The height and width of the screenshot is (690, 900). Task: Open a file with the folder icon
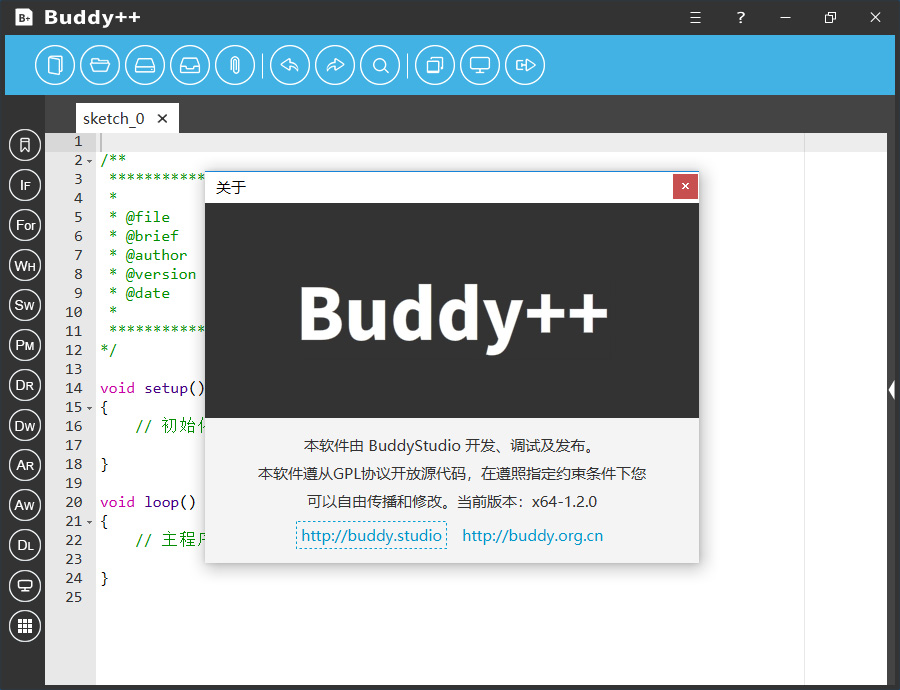pos(100,65)
